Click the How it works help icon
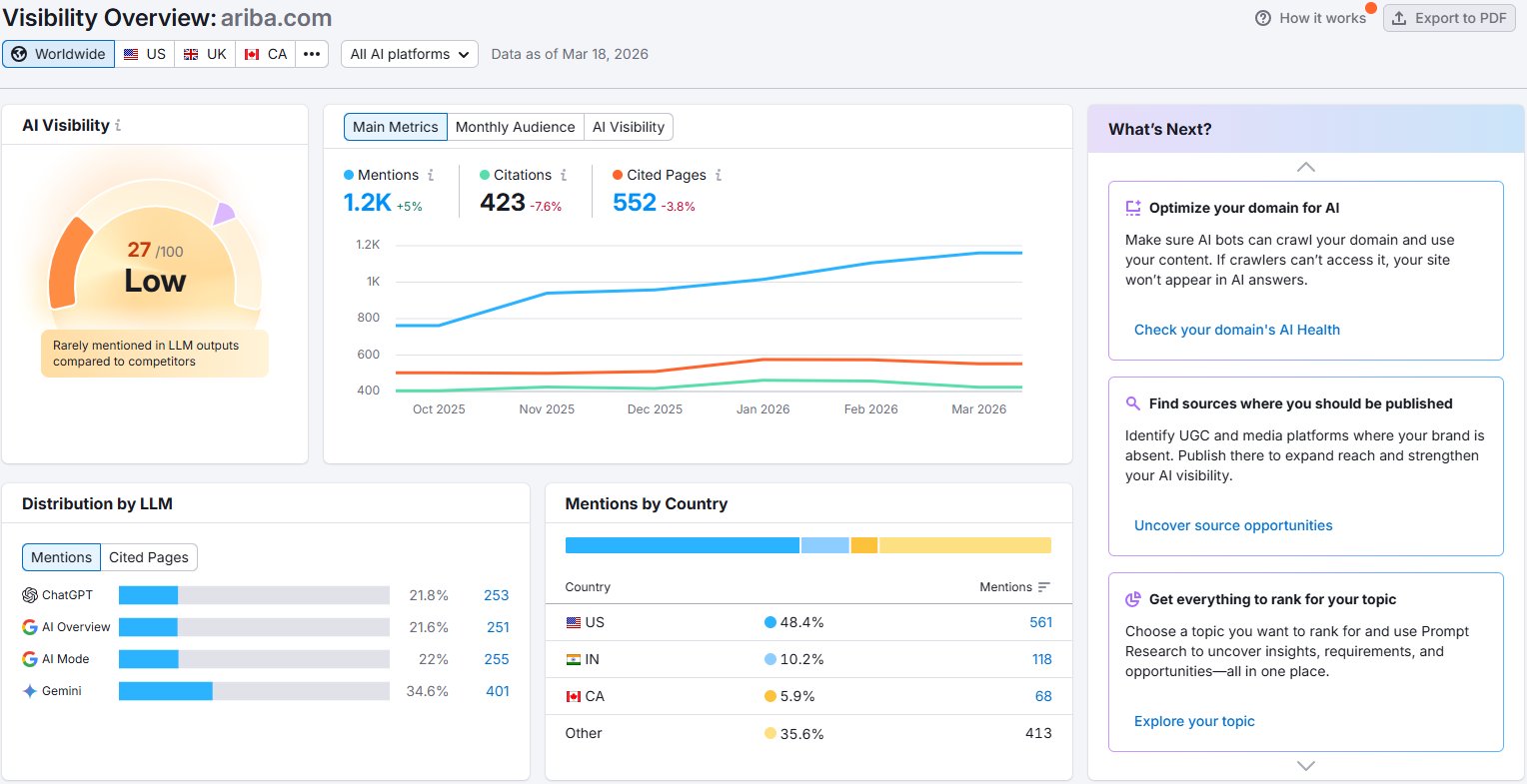This screenshot has width=1527, height=784. pos(1263,18)
